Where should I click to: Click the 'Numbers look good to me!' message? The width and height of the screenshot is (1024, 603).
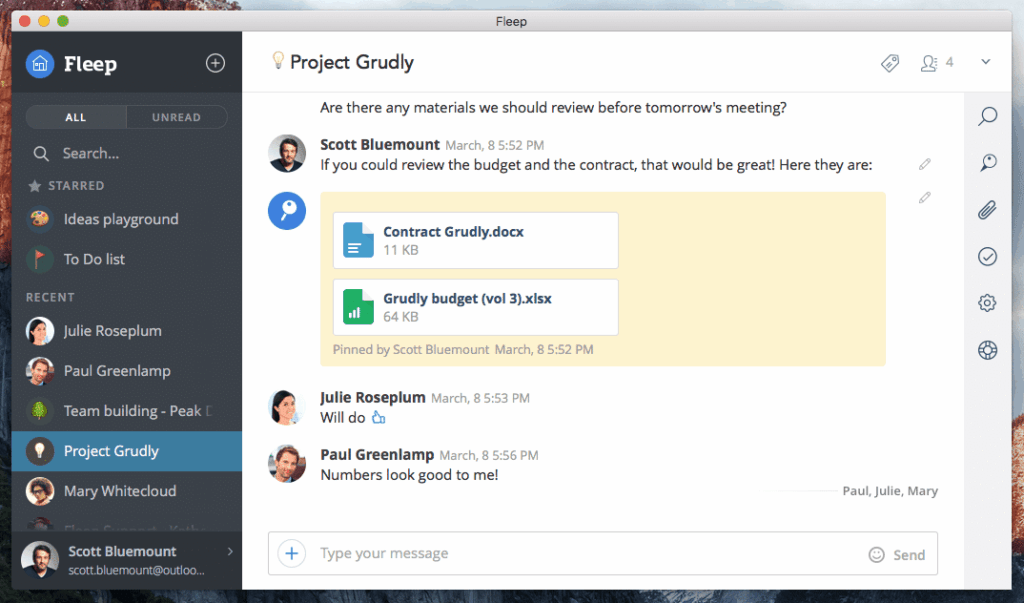409,475
